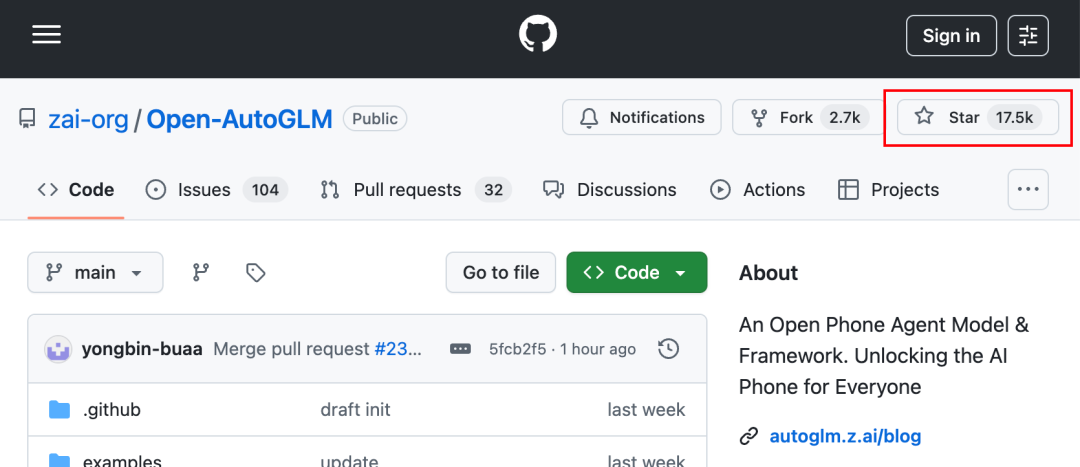
Task: Show more tabs via the ellipsis button
Action: [x=1028, y=189]
